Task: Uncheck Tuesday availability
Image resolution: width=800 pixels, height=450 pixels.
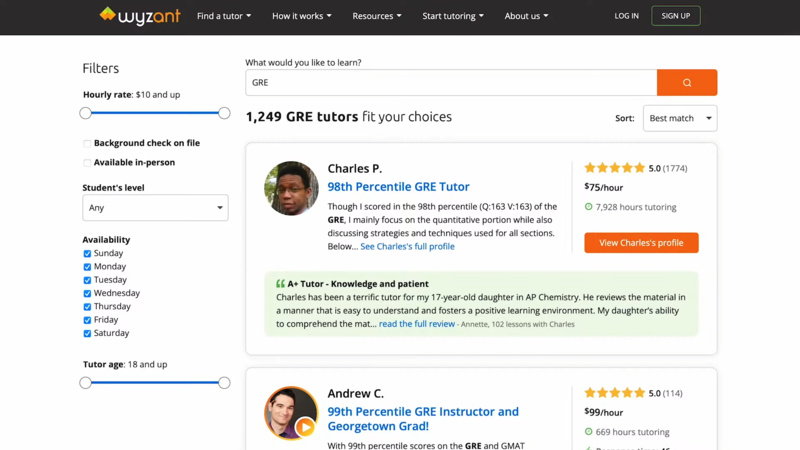Action: click(x=87, y=280)
